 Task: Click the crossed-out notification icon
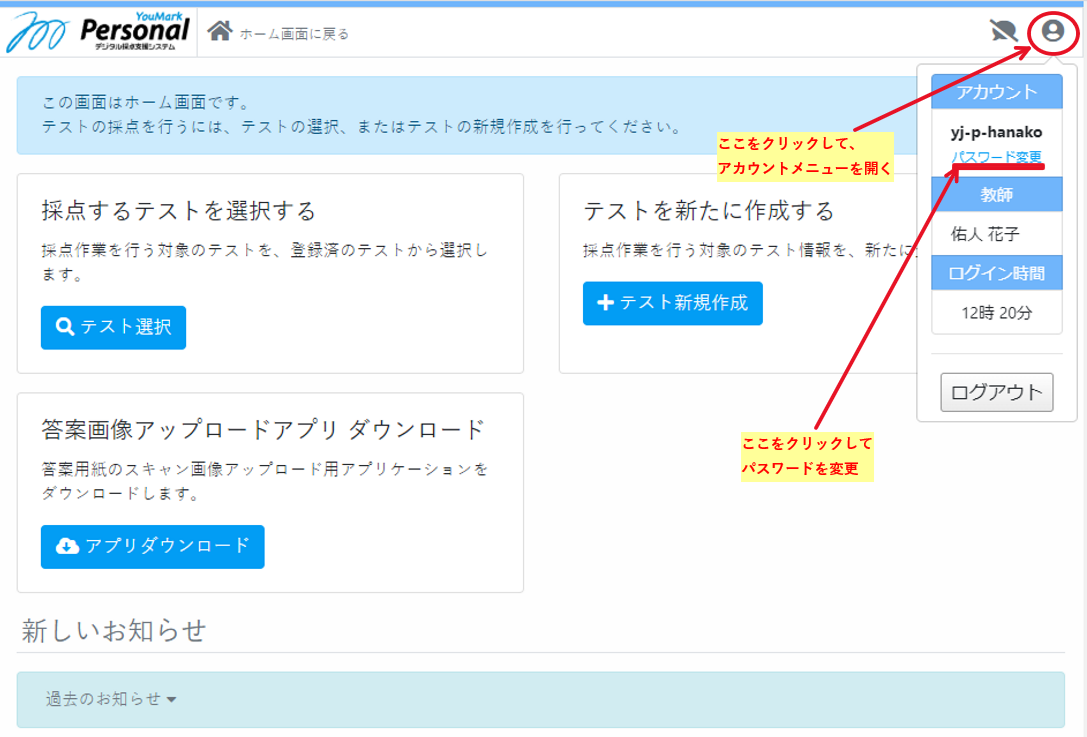click(x=1003, y=30)
